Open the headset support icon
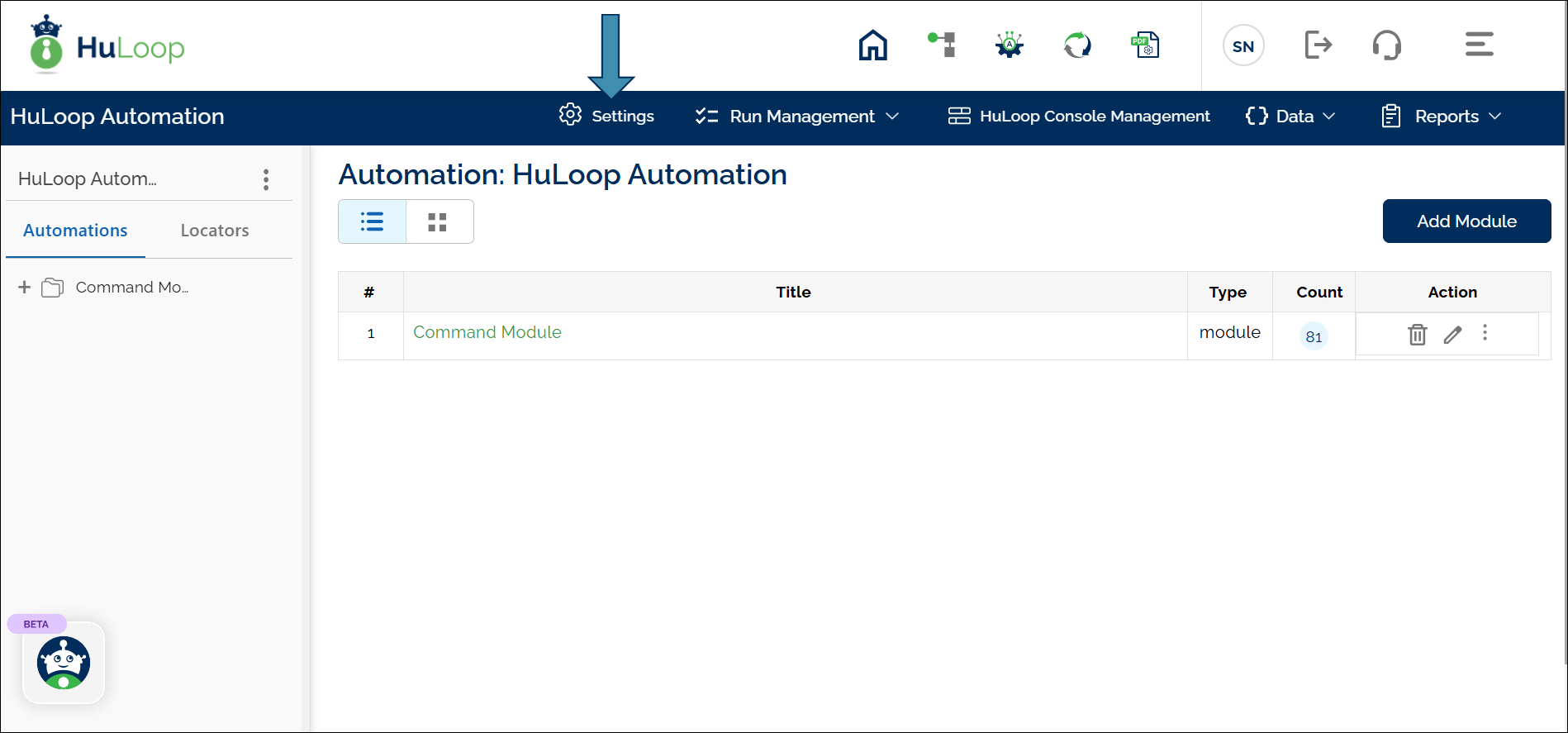1568x733 pixels. coord(1386,45)
